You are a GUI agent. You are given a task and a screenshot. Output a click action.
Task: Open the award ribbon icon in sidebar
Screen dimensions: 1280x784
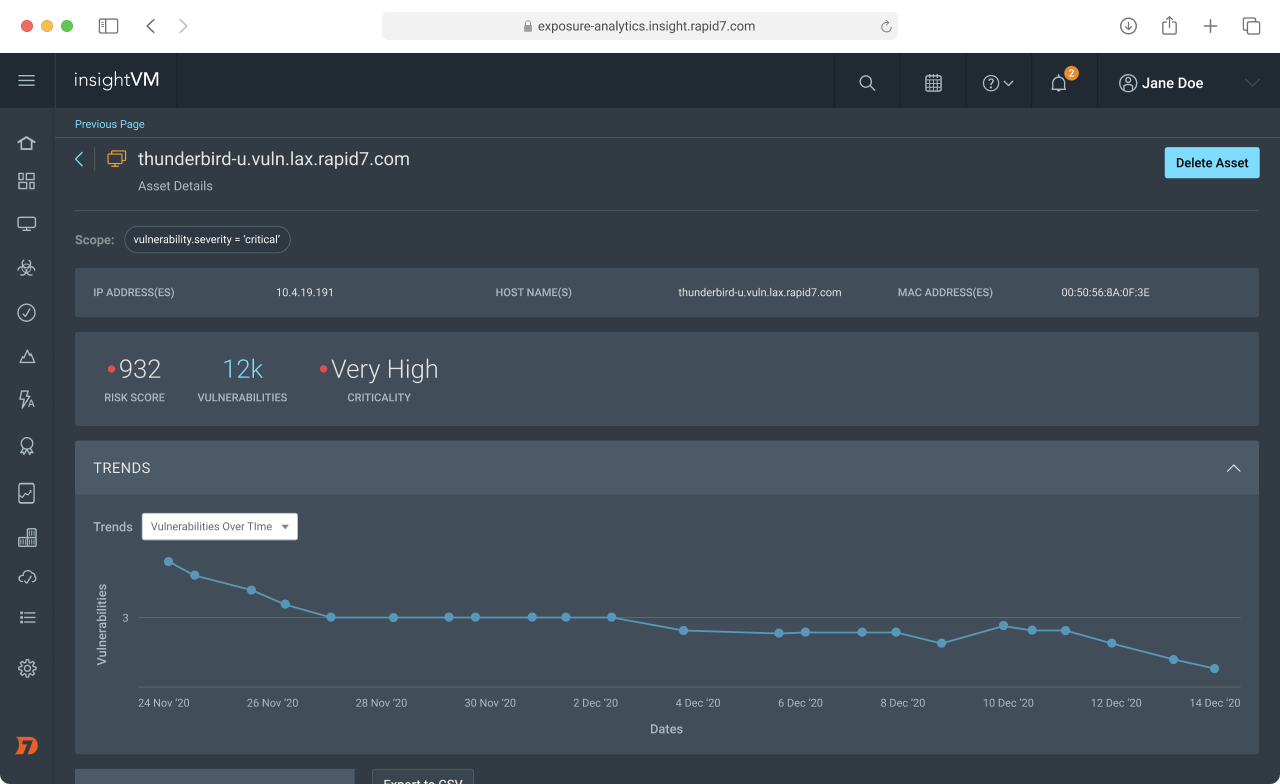coord(27,446)
